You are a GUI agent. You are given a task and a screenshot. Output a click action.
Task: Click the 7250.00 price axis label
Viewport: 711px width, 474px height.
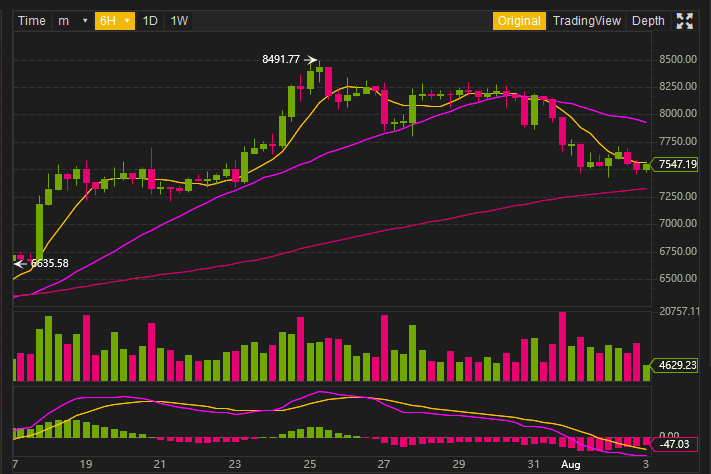tap(678, 196)
